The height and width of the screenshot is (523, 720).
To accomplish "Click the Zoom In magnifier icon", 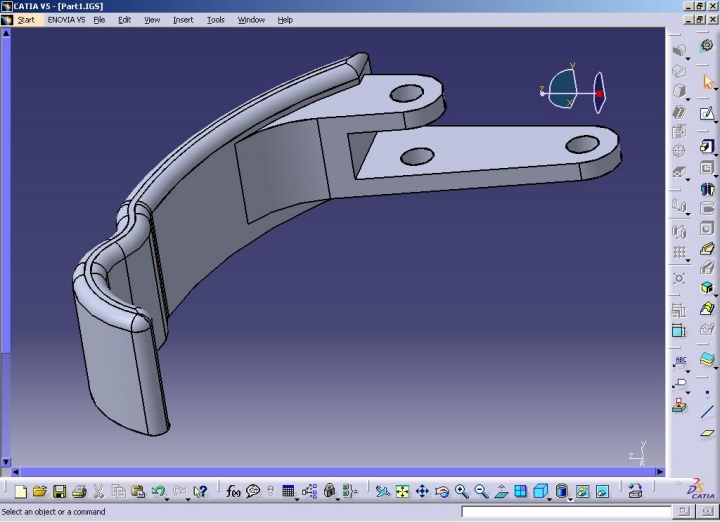I will (462, 491).
